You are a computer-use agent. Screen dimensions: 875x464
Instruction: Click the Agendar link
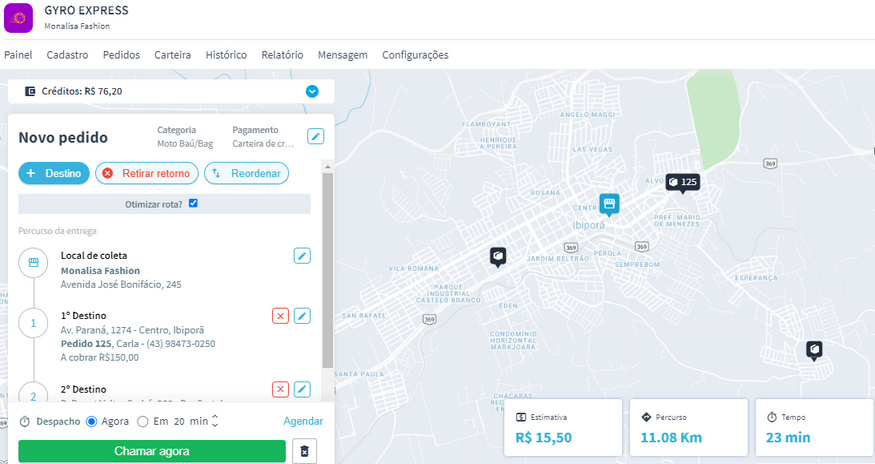[303, 422]
